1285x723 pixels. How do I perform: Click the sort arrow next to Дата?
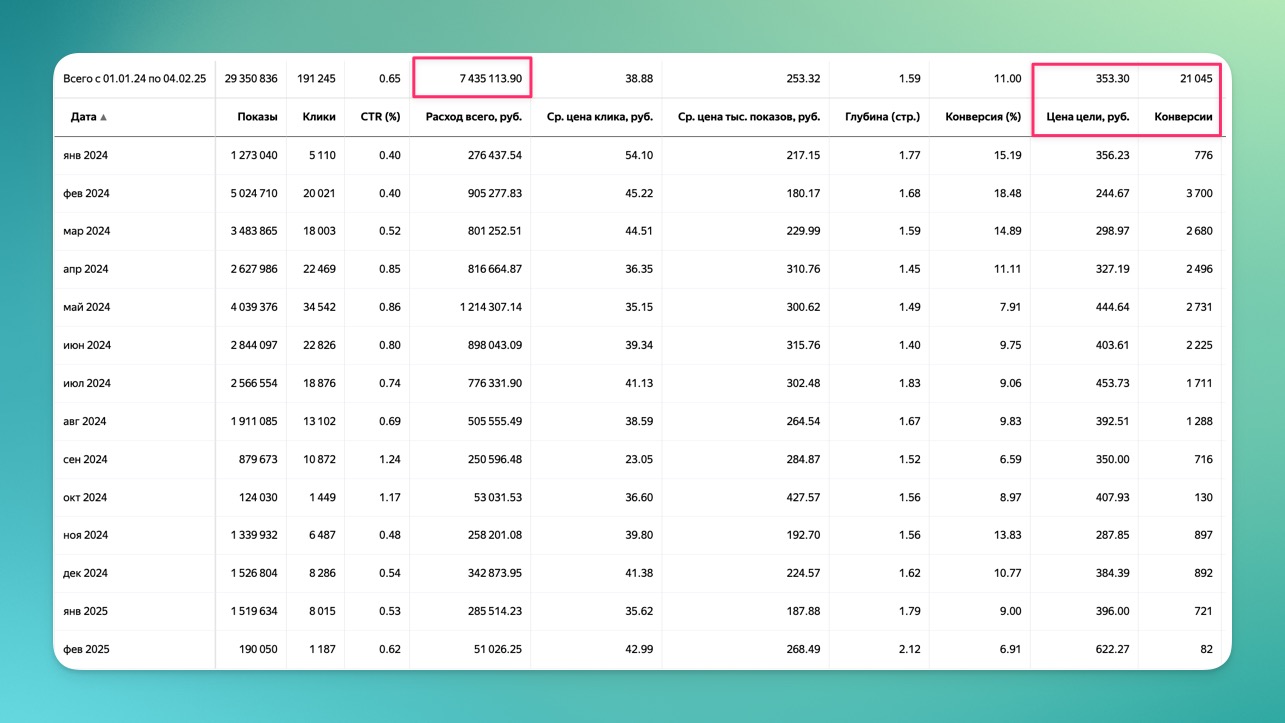tap(103, 117)
